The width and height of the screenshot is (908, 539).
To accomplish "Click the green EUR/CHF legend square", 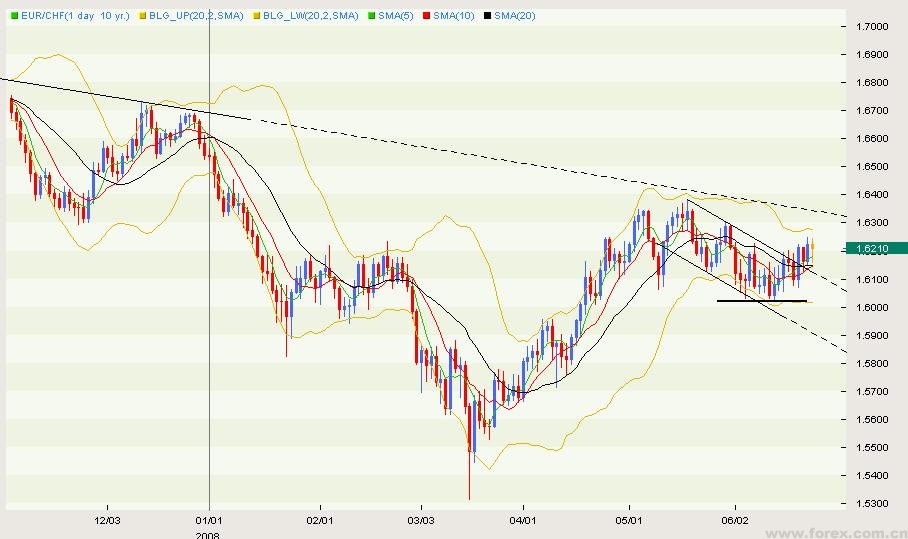I will coord(13,16).
